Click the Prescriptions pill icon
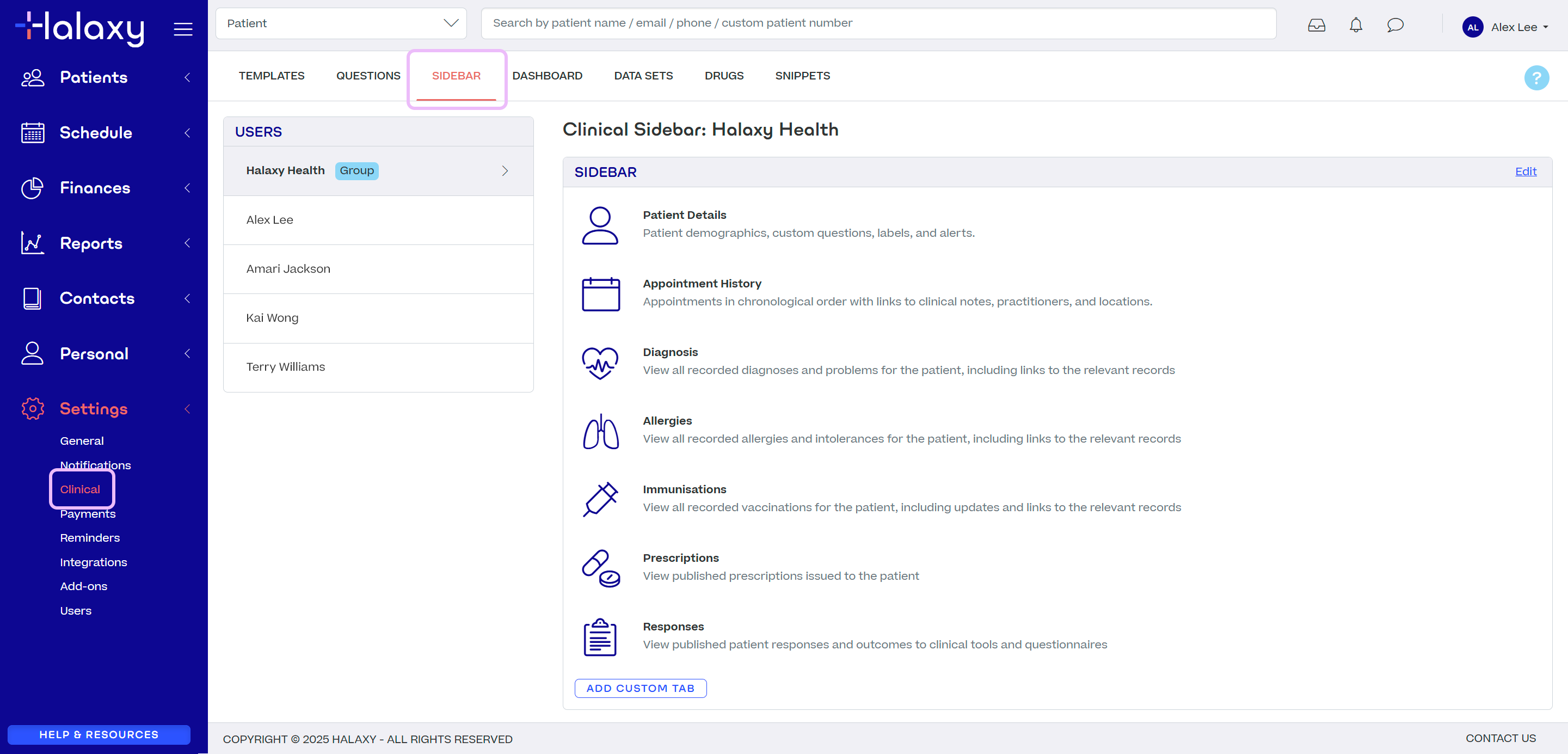This screenshot has width=1568, height=754. click(x=600, y=568)
